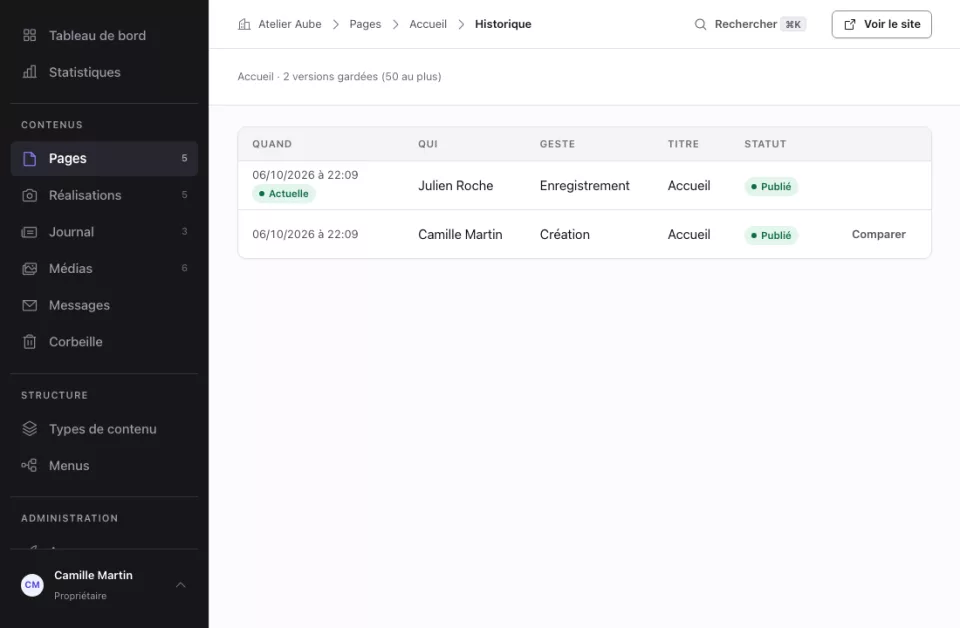Click the Types de contenu layers icon
The height and width of the screenshot is (628, 960).
point(29,429)
